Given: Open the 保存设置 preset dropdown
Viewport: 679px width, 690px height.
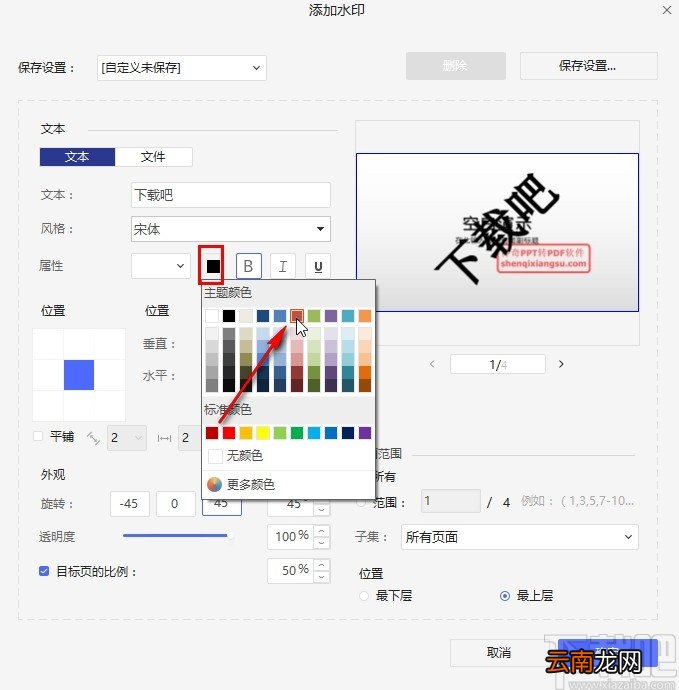Looking at the screenshot, I should point(182,68).
